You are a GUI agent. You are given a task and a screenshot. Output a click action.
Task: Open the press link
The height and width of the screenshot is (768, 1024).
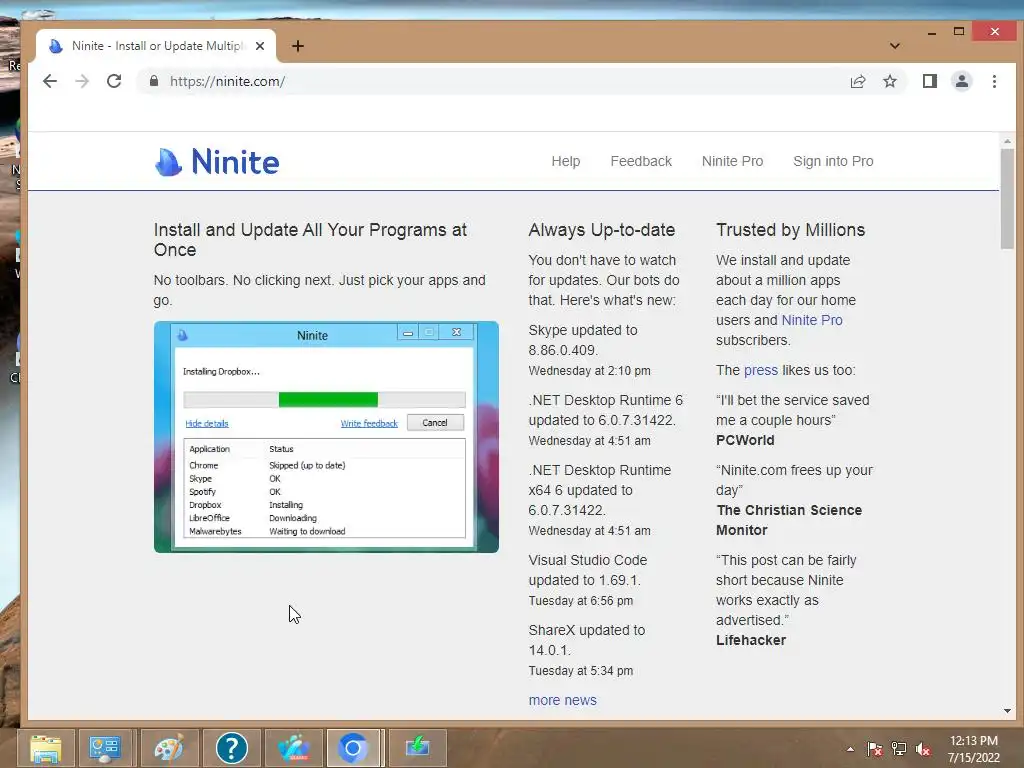click(x=761, y=370)
